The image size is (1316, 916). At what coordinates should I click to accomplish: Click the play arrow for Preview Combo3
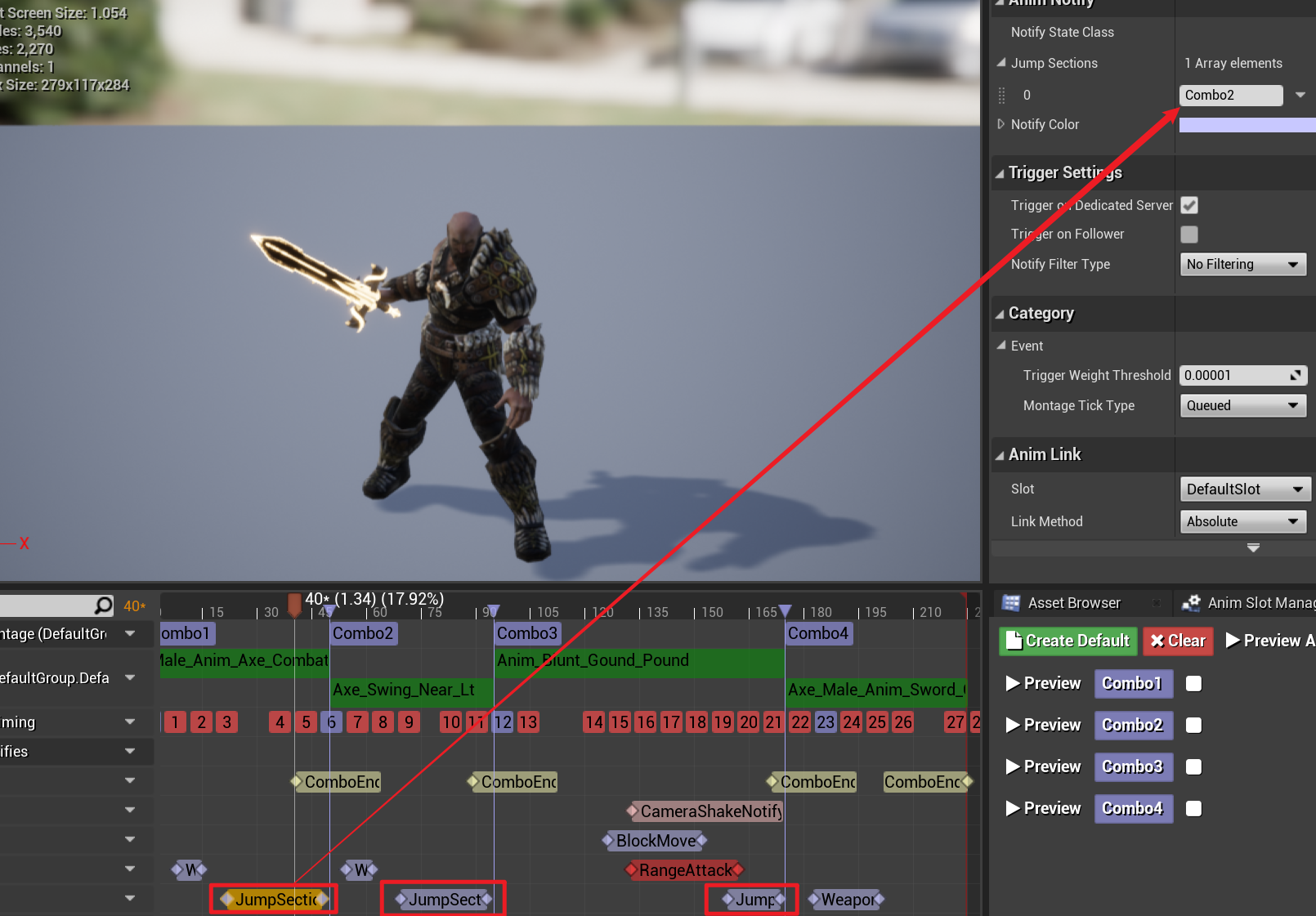(x=1013, y=766)
